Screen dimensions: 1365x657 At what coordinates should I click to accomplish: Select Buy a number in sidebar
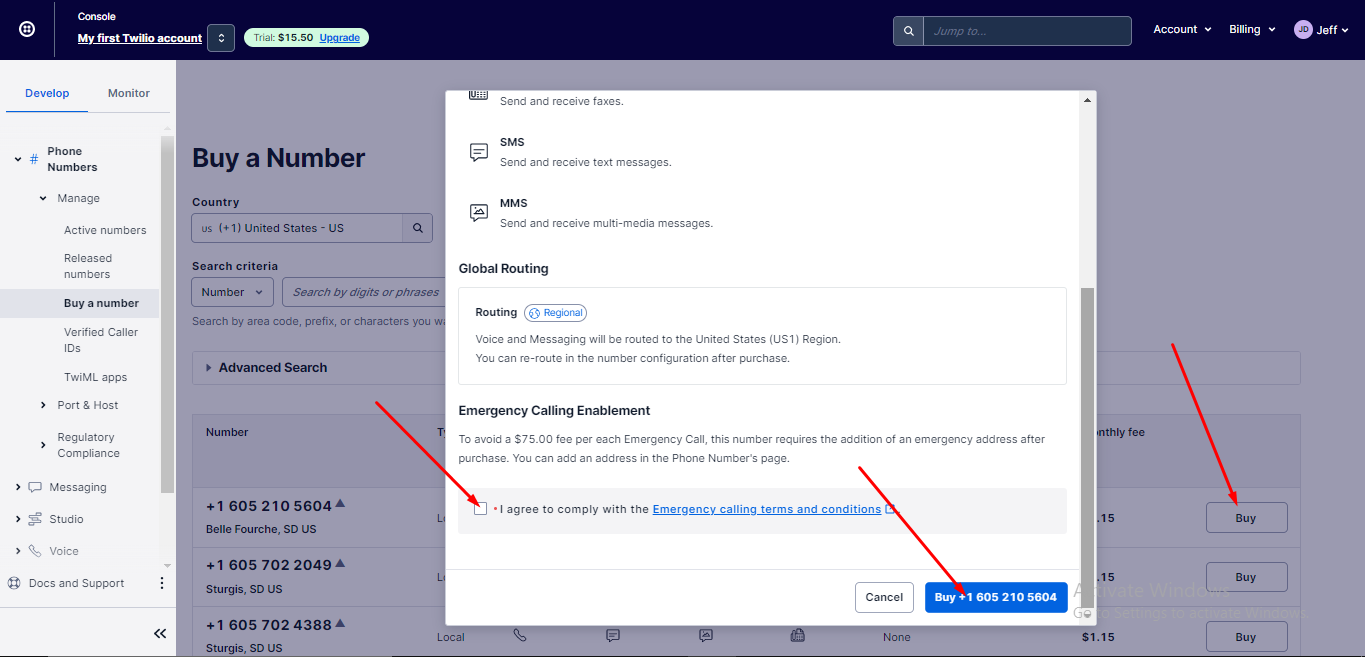[101, 303]
